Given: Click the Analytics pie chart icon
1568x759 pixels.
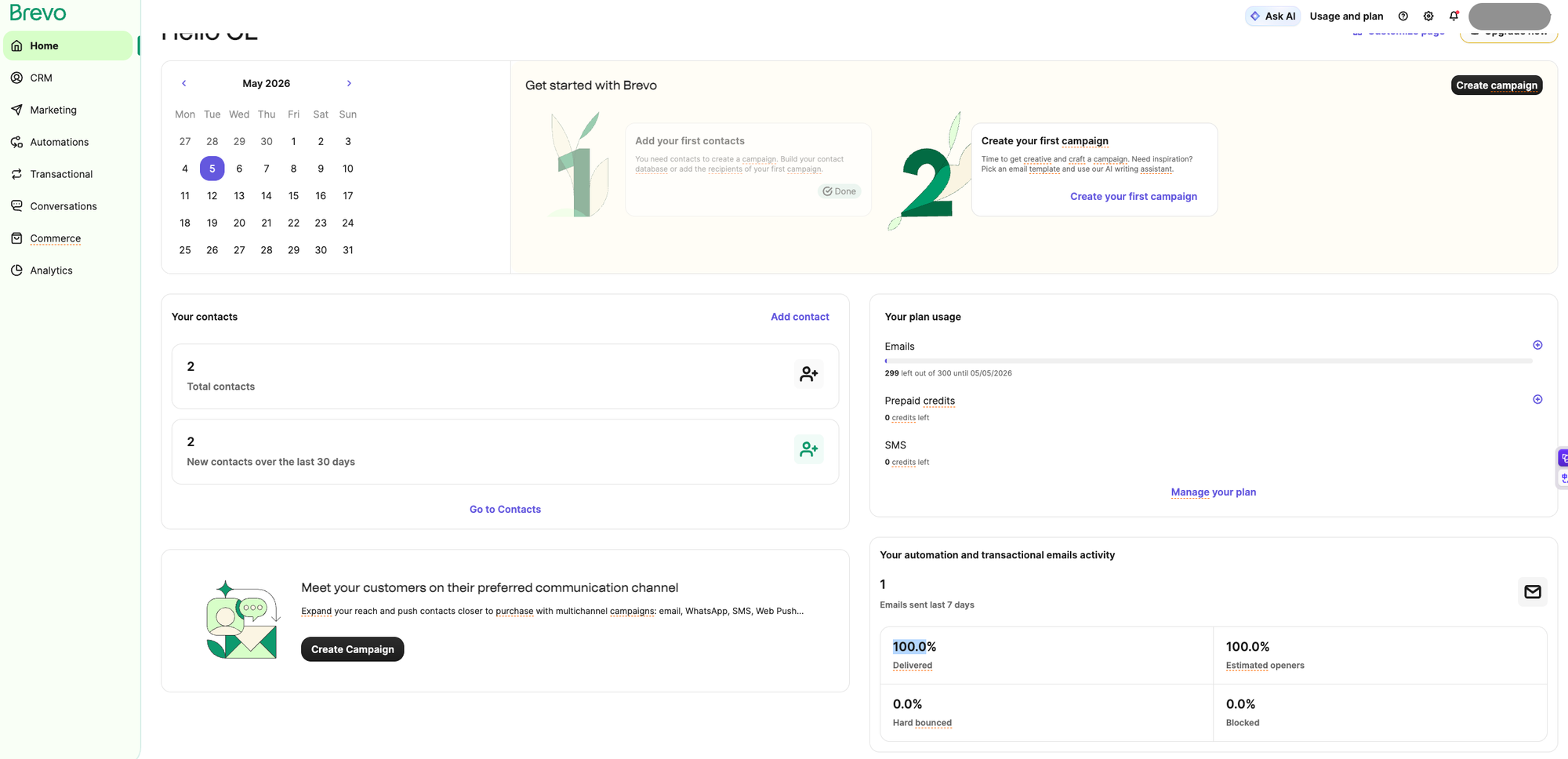Looking at the screenshot, I should 16,271.
